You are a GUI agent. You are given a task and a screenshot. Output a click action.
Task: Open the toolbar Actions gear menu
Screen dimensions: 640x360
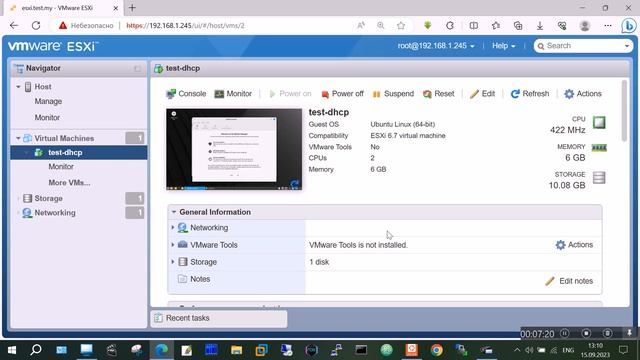pyautogui.click(x=583, y=94)
